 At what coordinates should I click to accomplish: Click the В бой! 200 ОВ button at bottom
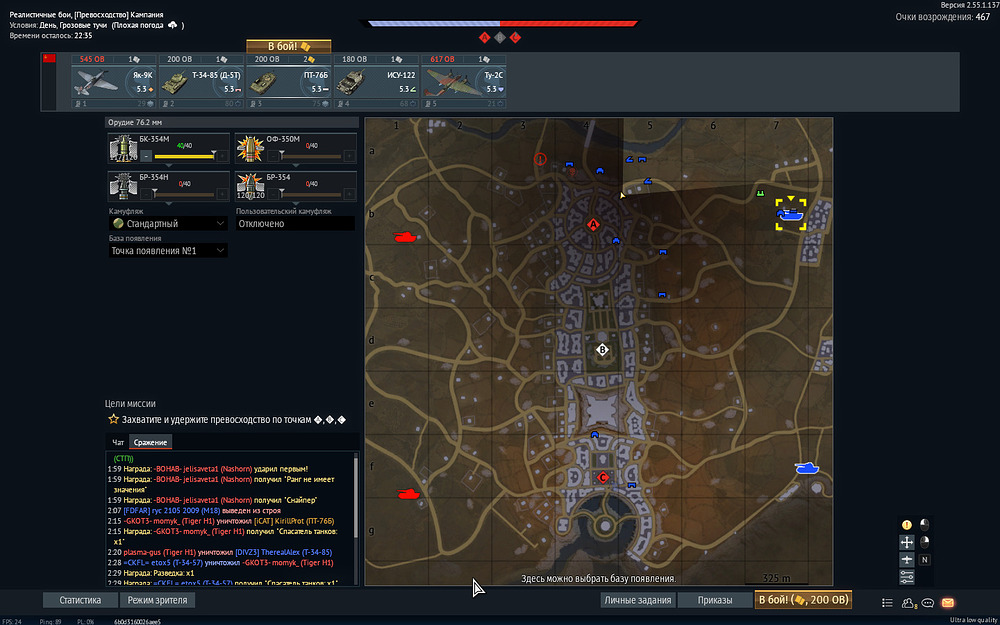[803, 600]
